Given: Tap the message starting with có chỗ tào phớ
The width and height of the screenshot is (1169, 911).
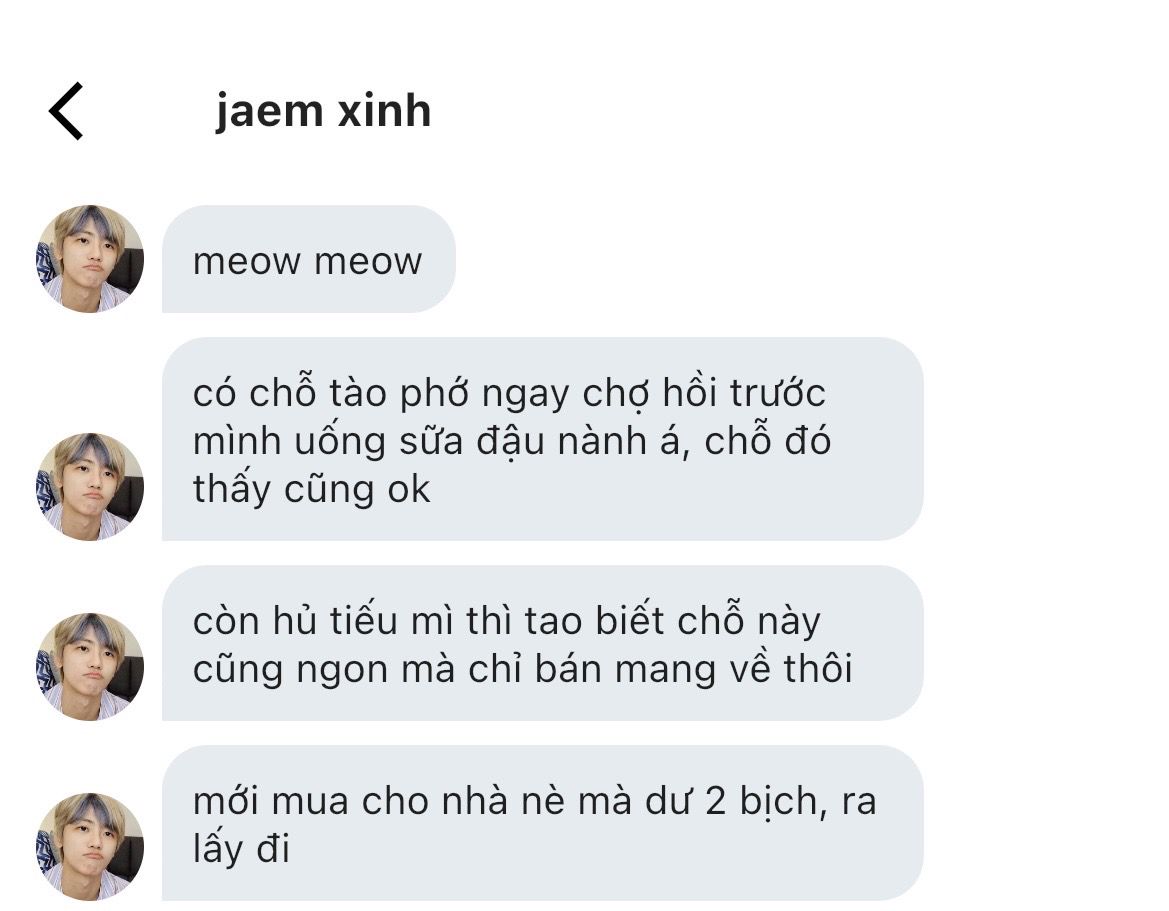Looking at the screenshot, I should click(543, 439).
